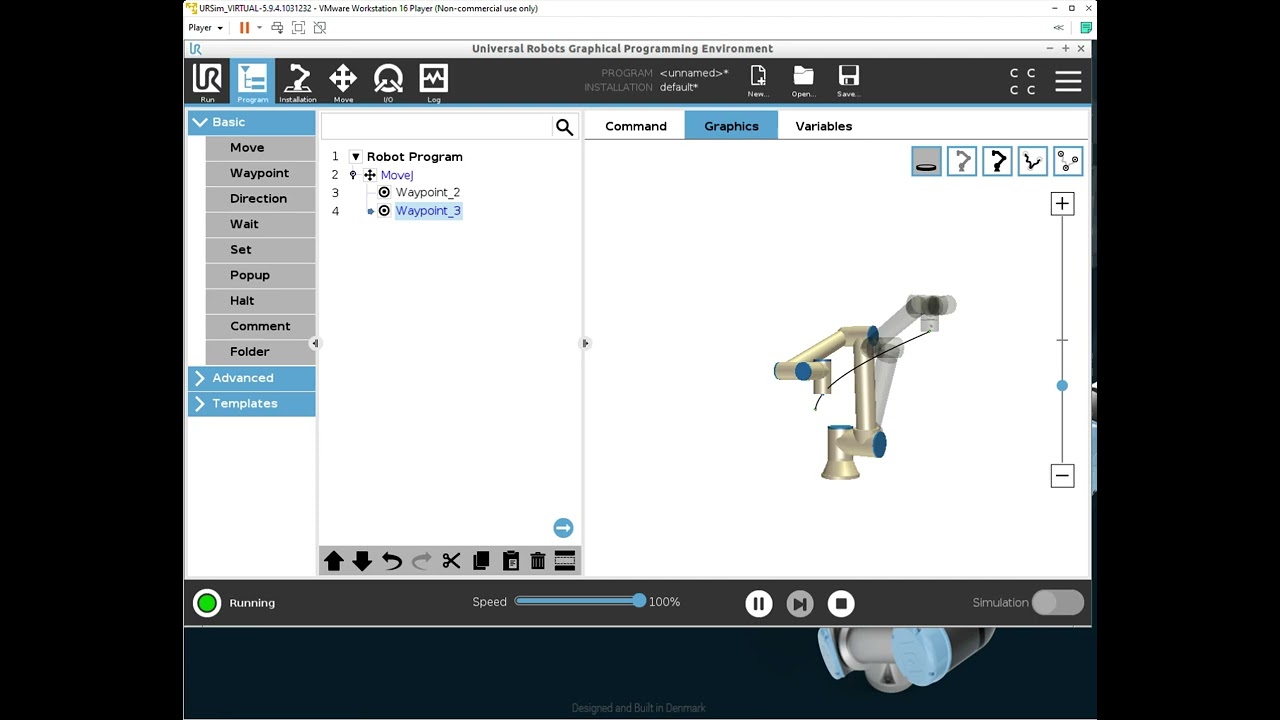Click VMware full screen icon
This screenshot has height=720, width=1280.
pos(298,28)
